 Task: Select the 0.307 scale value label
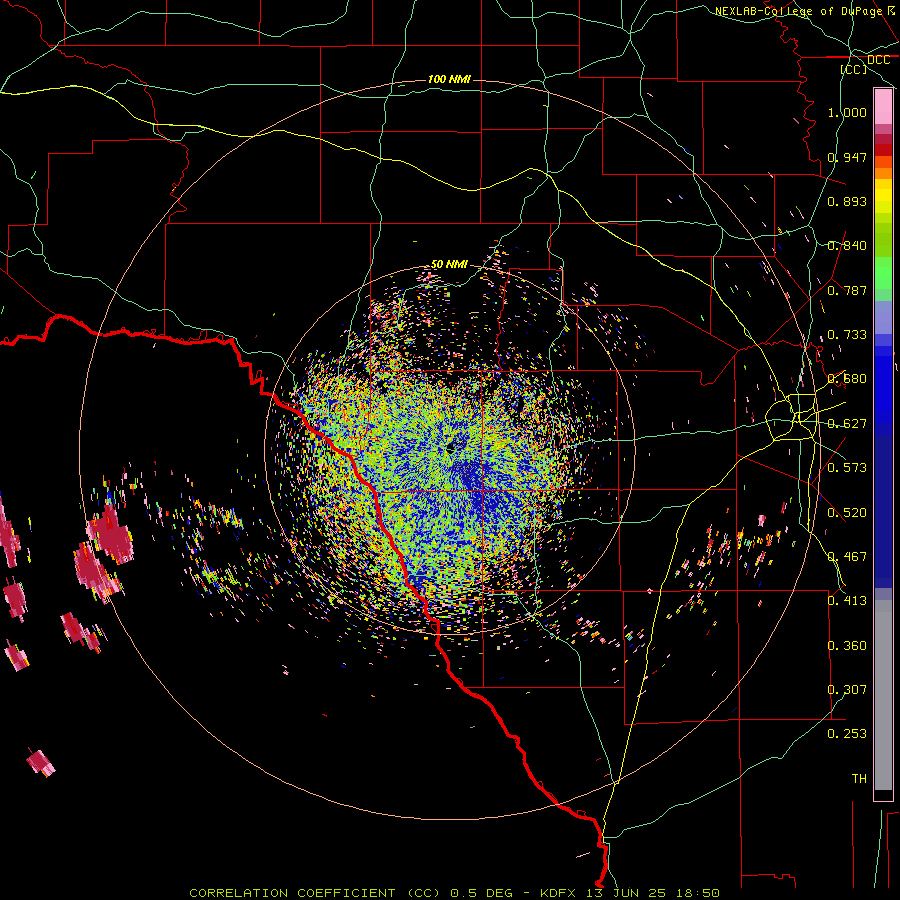[x=847, y=689]
